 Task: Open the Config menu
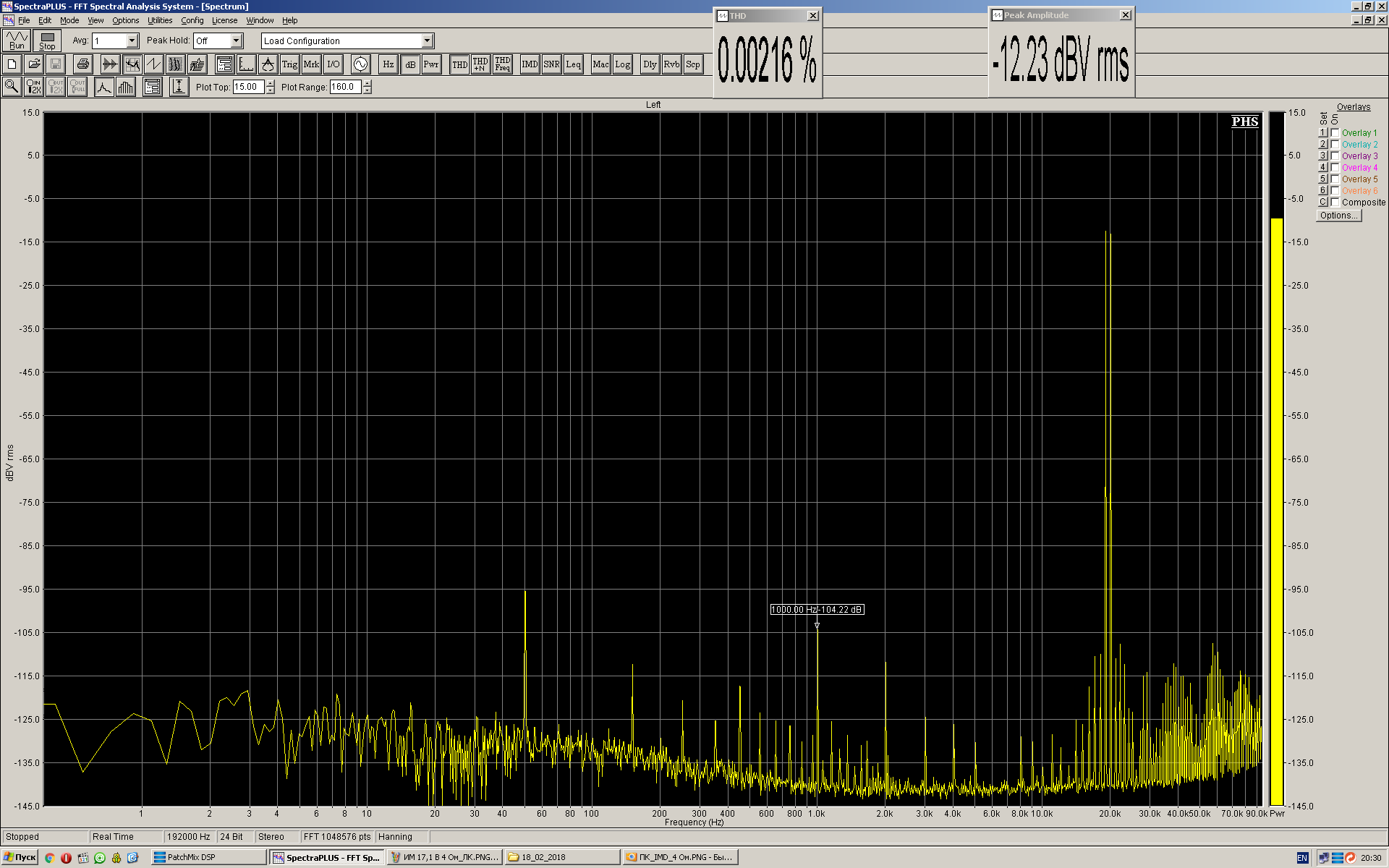(x=192, y=20)
